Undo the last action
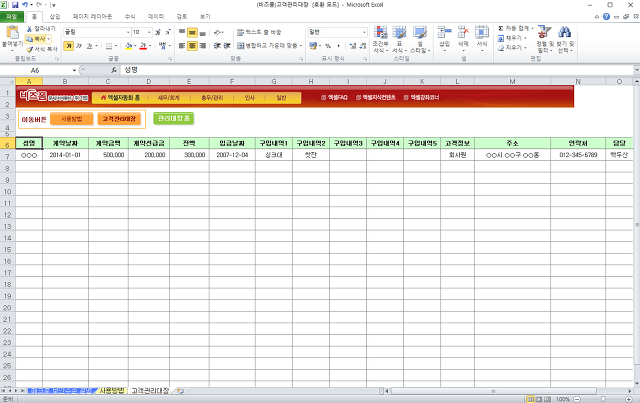The height and width of the screenshot is (403, 640). 25,5
